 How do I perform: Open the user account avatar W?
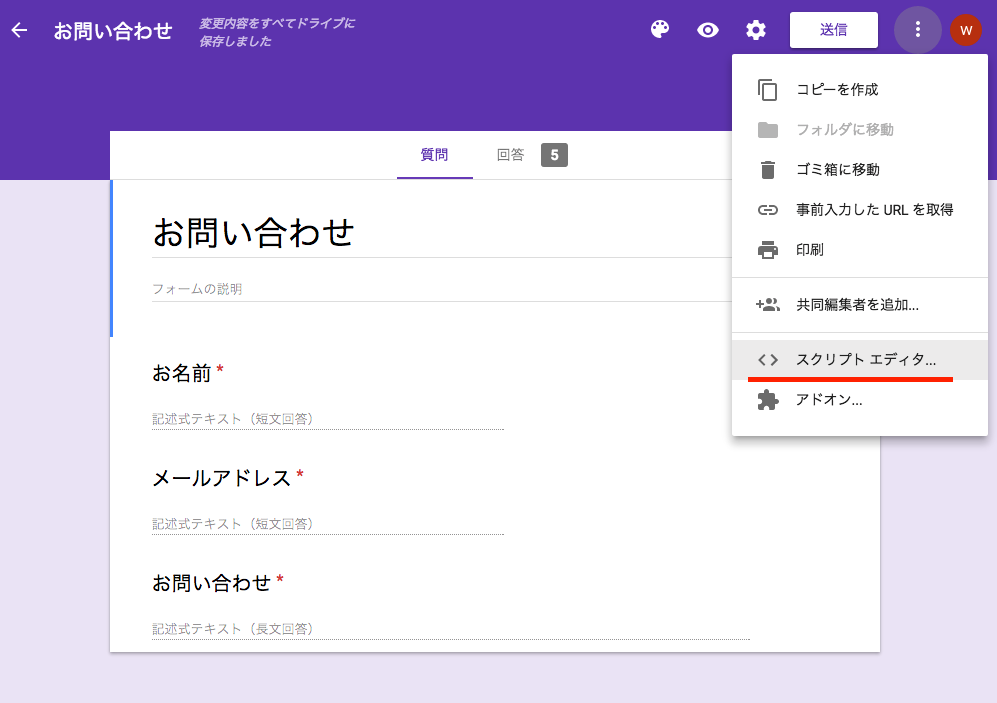point(966,30)
